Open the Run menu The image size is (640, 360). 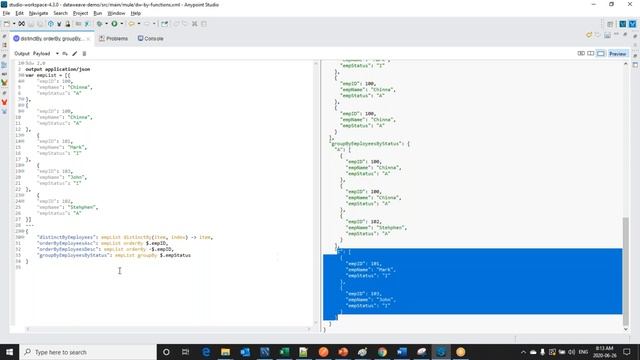[x=98, y=13]
